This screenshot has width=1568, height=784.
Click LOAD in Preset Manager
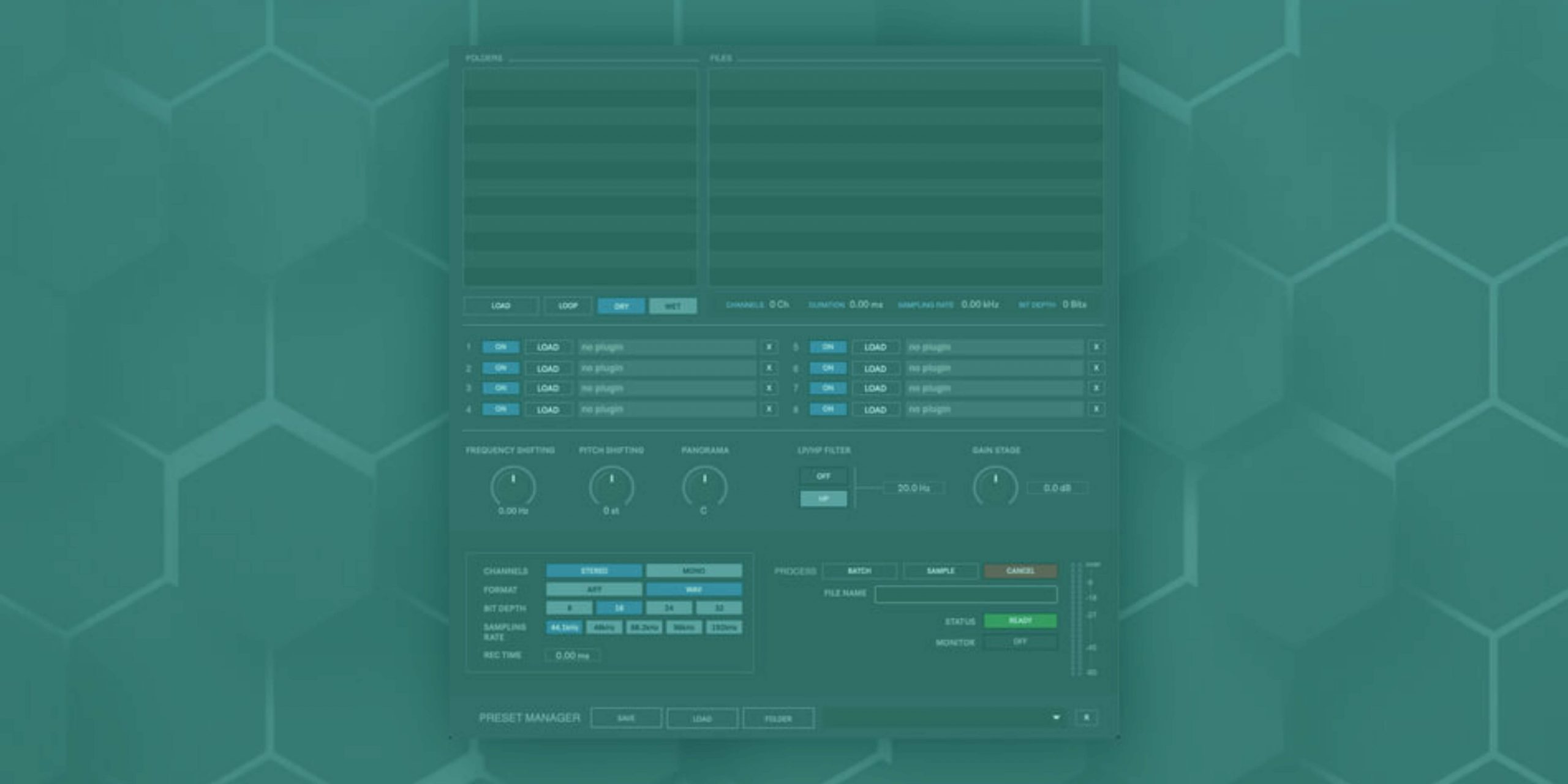[702, 718]
